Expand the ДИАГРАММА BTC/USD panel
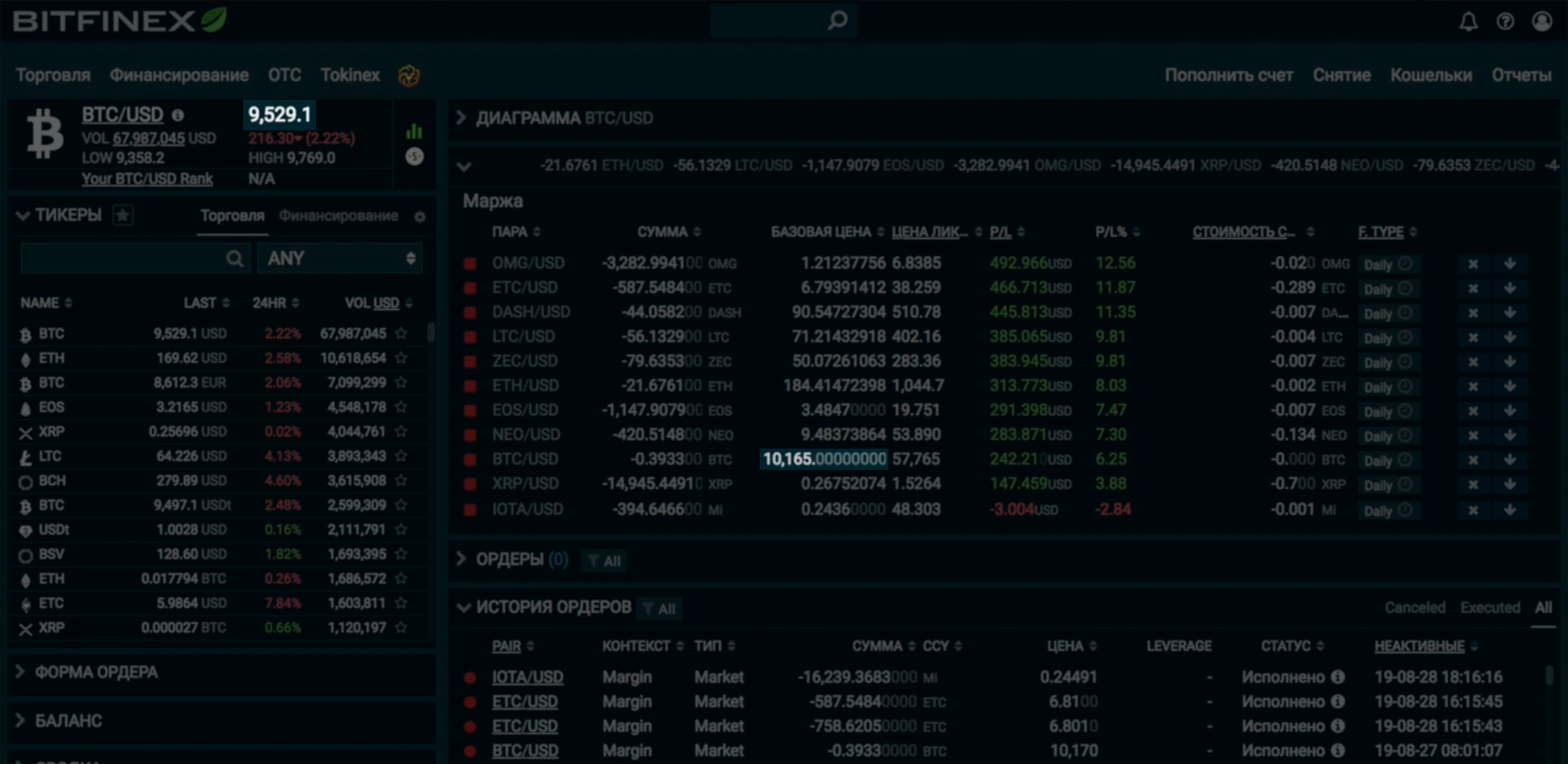The height and width of the screenshot is (764, 1568). click(461, 118)
